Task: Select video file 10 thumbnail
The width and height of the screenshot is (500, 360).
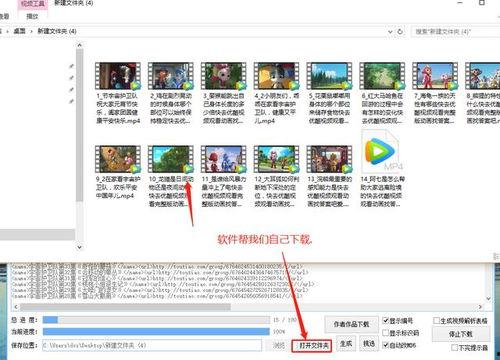Action: coord(171,159)
